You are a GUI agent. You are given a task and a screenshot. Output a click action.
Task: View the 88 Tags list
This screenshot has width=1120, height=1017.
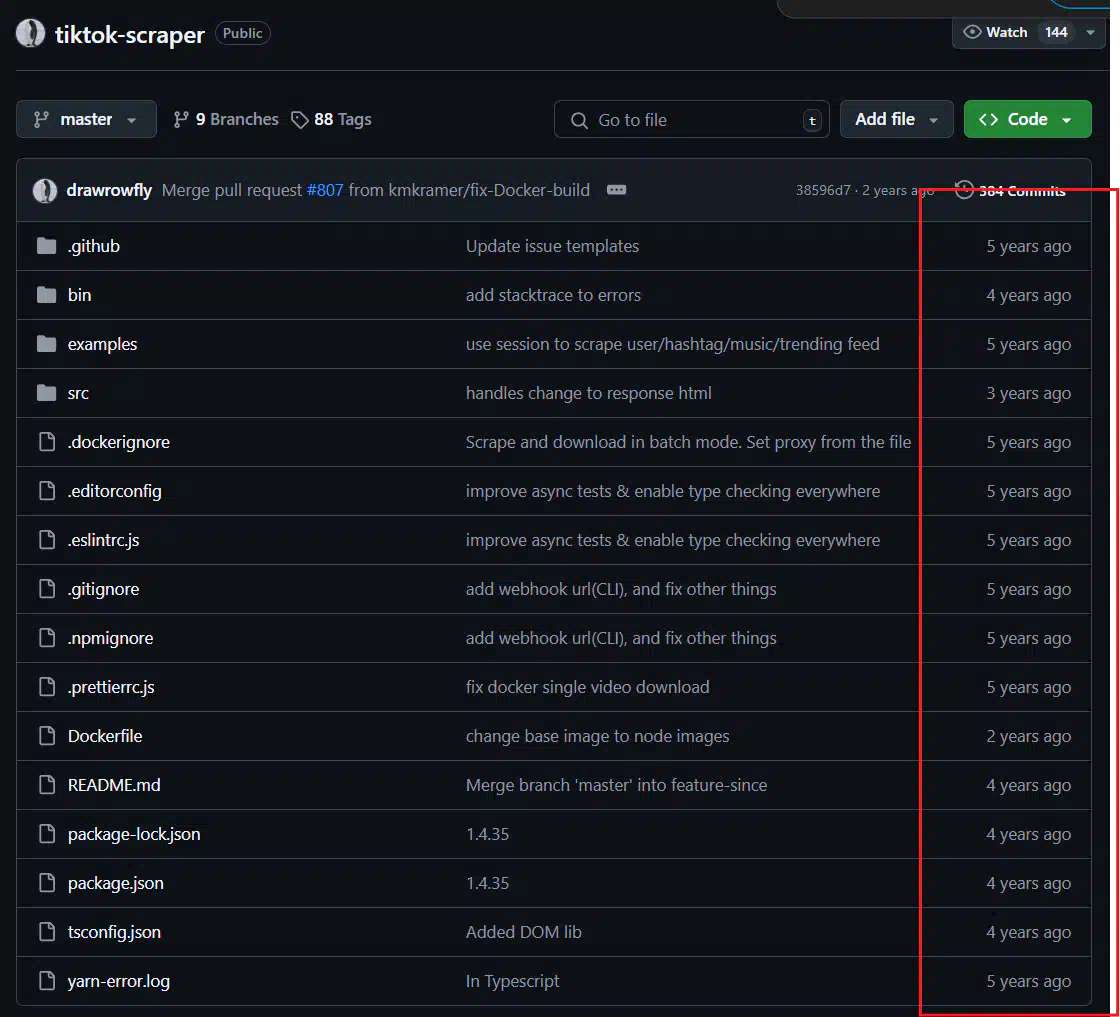point(331,119)
